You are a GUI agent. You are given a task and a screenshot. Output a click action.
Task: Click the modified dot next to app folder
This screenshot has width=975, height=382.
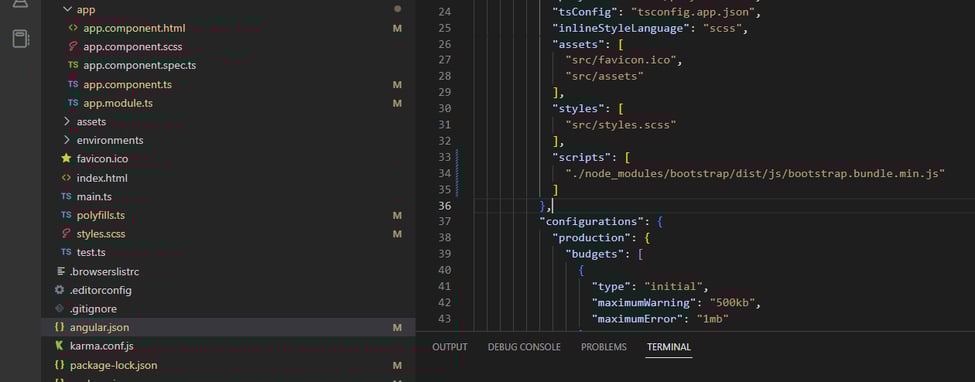(x=397, y=9)
